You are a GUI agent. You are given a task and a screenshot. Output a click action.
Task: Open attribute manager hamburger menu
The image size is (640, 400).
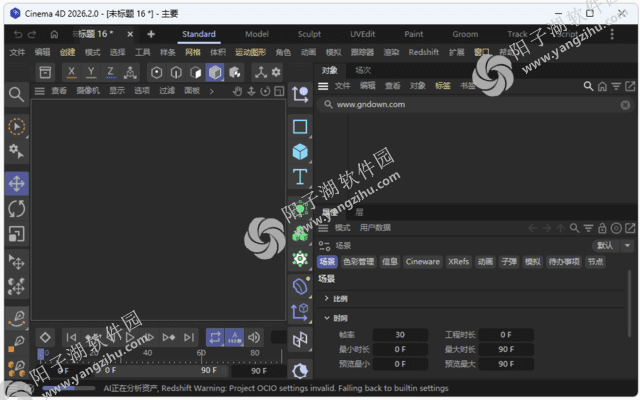323,228
